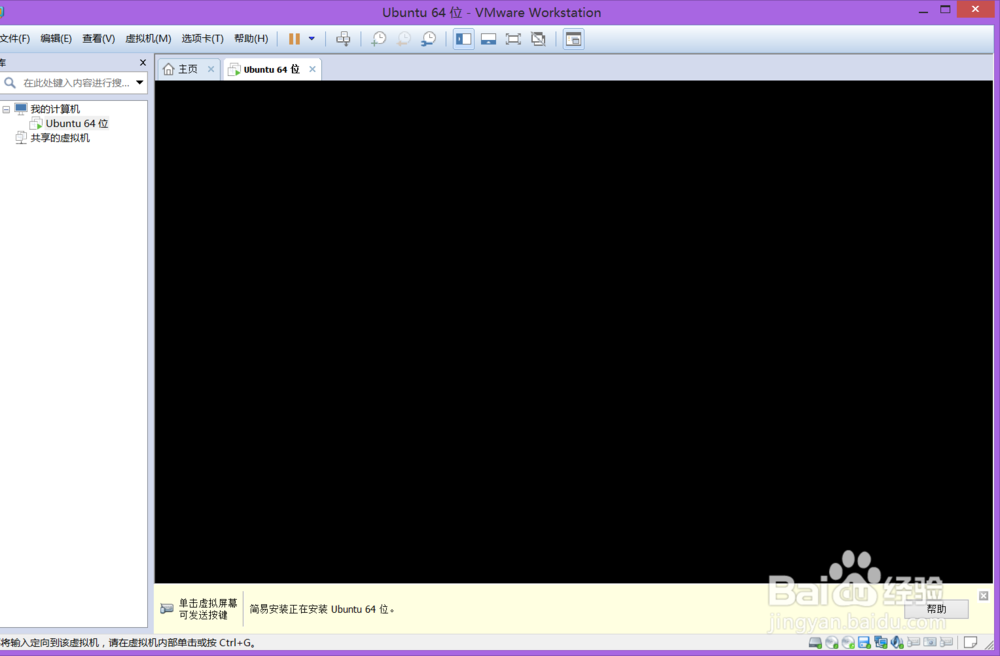The image size is (1000, 656).
Task: Click the 简易安装正在安装 Ubuntu 64 位 message
Action: pos(322,609)
